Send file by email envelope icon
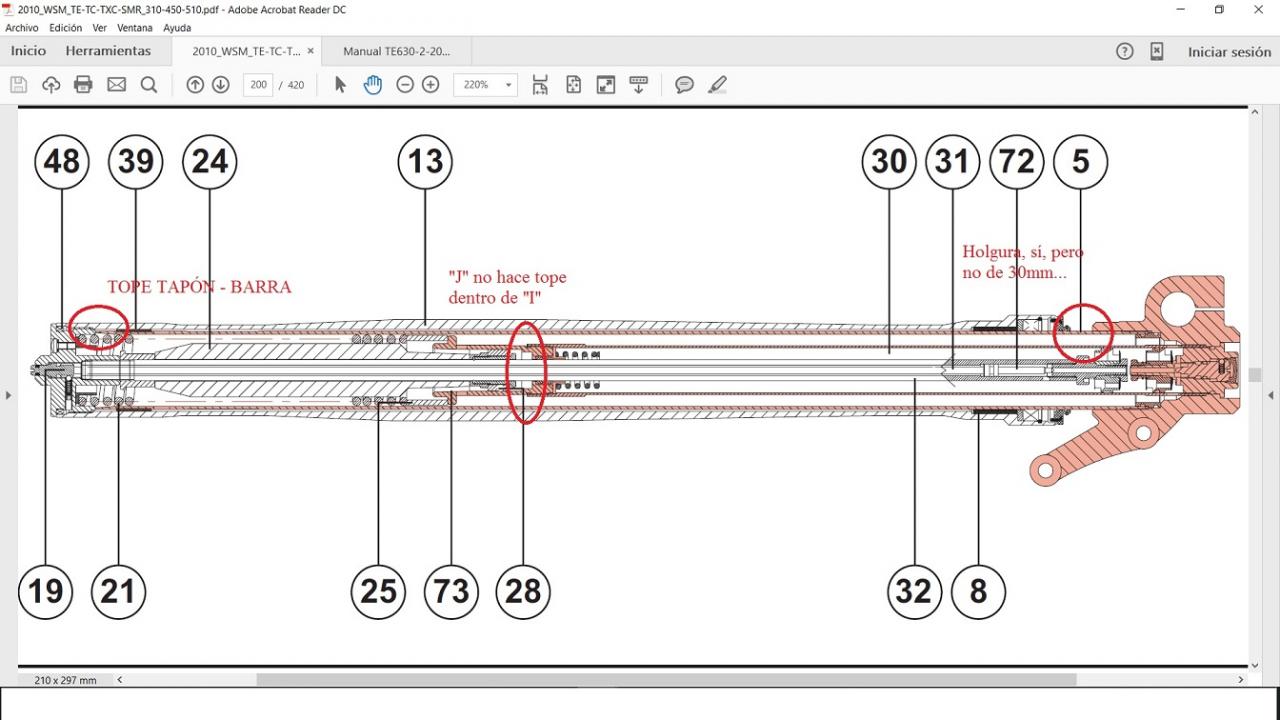 click(x=116, y=85)
